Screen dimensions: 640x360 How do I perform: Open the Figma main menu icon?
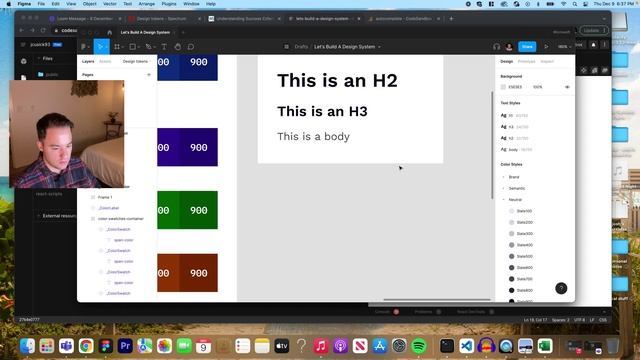click(84, 47)
